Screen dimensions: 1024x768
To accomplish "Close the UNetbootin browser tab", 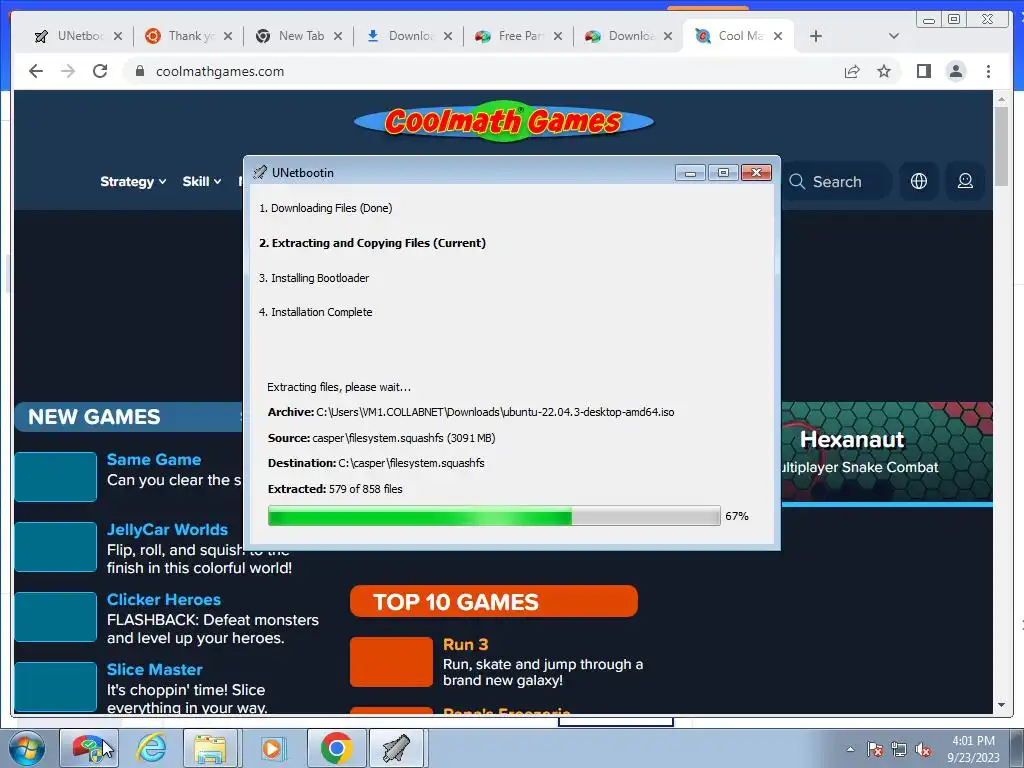I will [x=118, y=36].
